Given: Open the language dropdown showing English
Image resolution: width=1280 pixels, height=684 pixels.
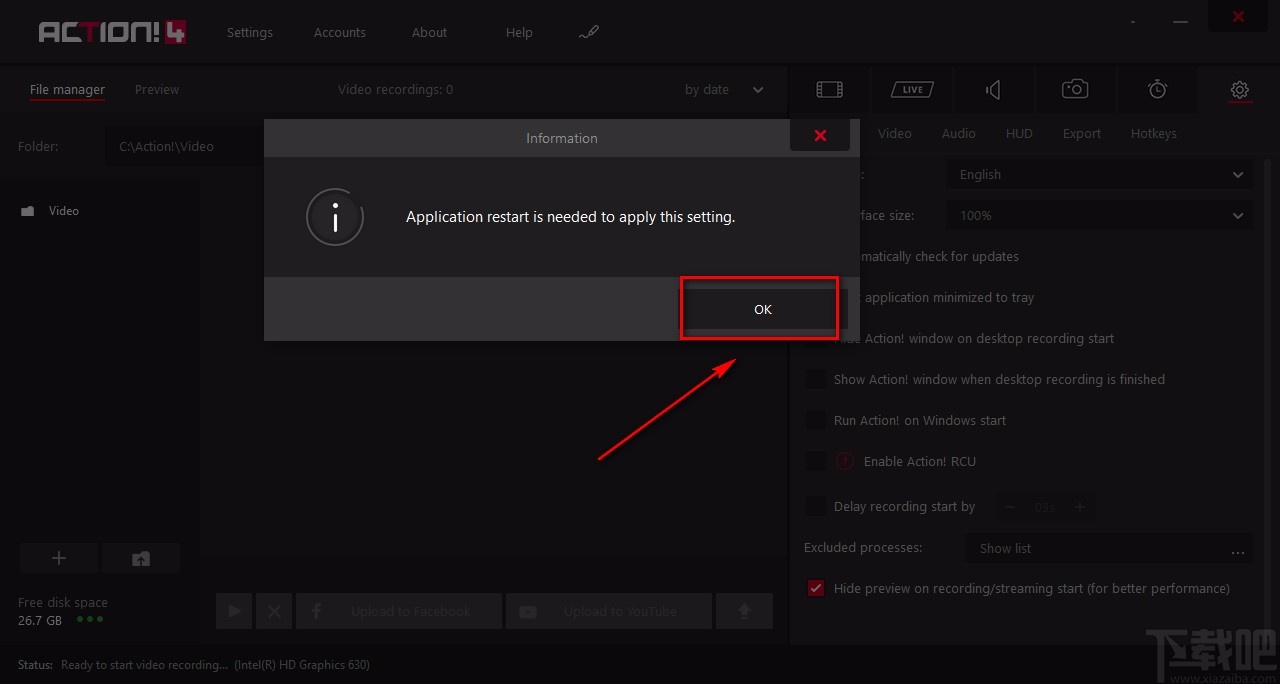Looking at the screenshot, I should click(1100, 174).
